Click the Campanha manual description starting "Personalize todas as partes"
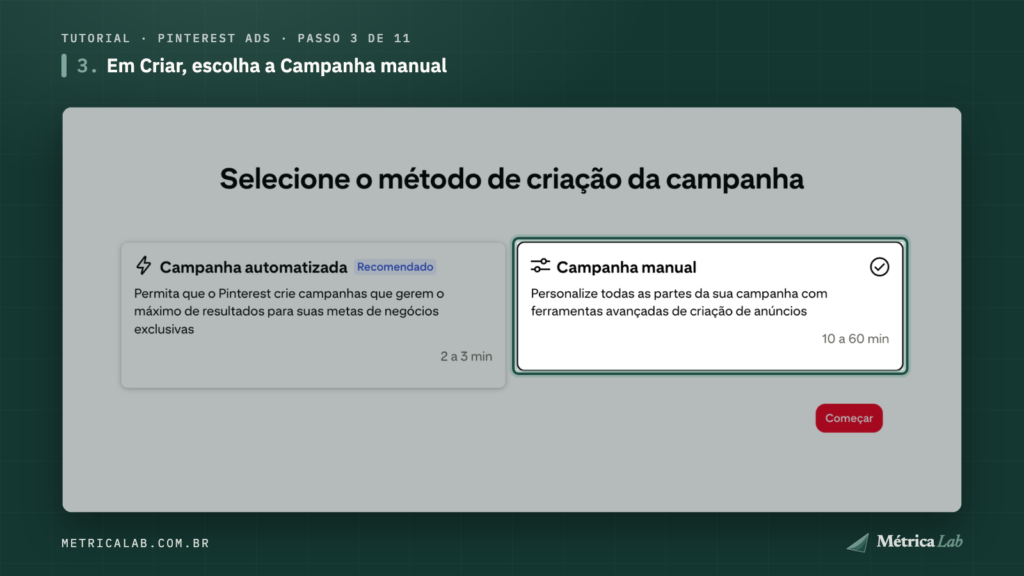 coord(679,302)
